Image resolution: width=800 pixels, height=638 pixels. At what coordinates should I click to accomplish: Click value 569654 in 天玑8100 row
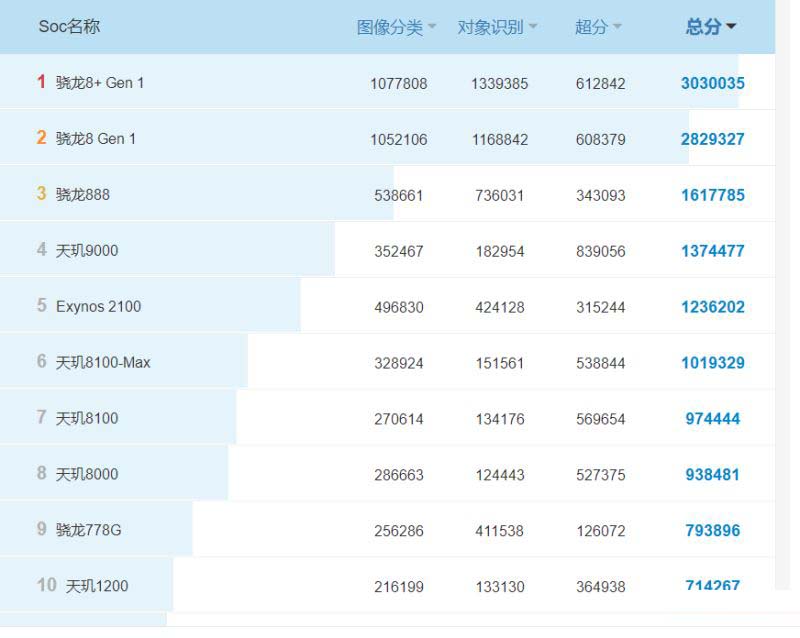coord(601,419)
